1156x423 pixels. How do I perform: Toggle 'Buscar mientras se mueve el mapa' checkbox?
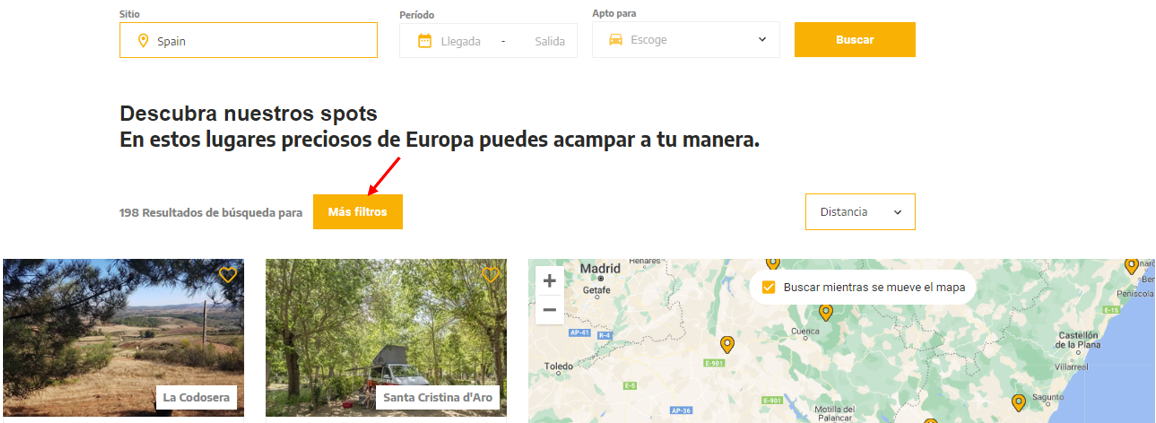tap(769, 287)
